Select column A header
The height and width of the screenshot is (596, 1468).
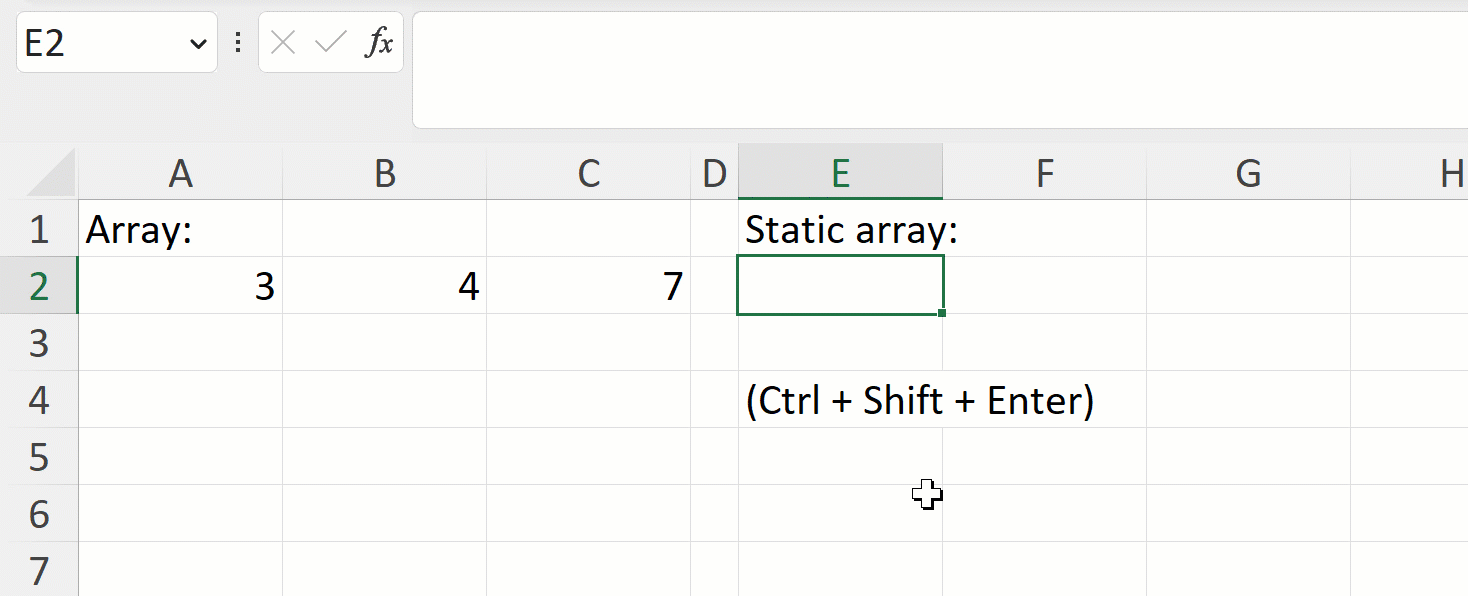(x=180, y=172)
